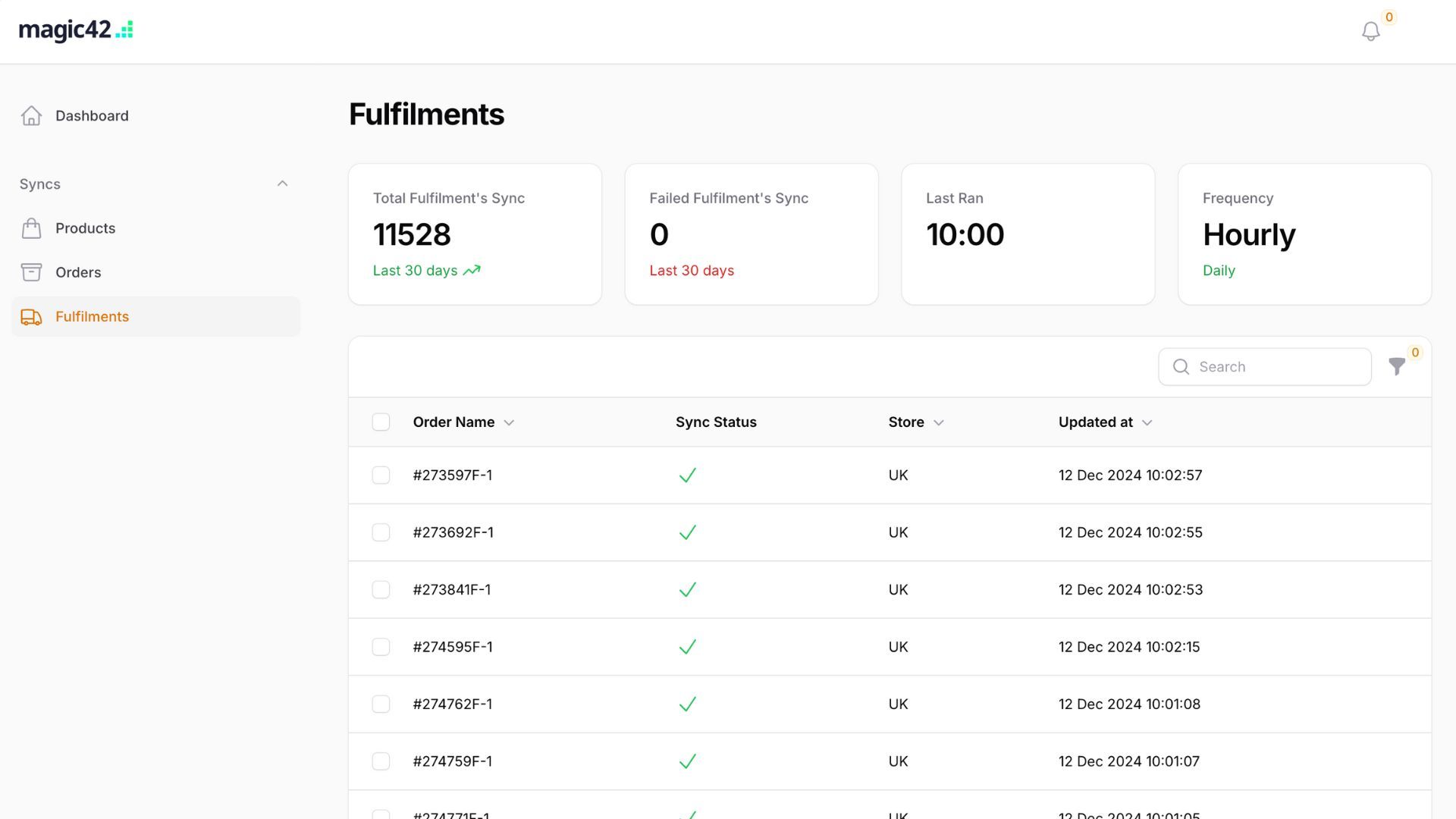Click the sync checkmark for #273841F-1
This screenshot has width=1456, height=819.
[687, 590]
